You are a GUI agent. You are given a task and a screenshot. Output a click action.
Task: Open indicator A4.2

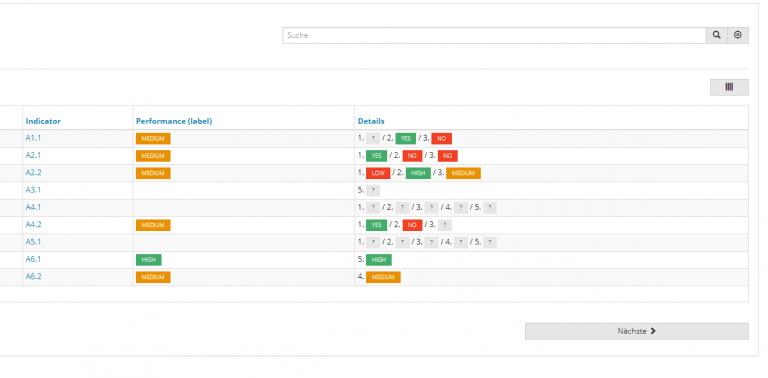click(33, 225)
